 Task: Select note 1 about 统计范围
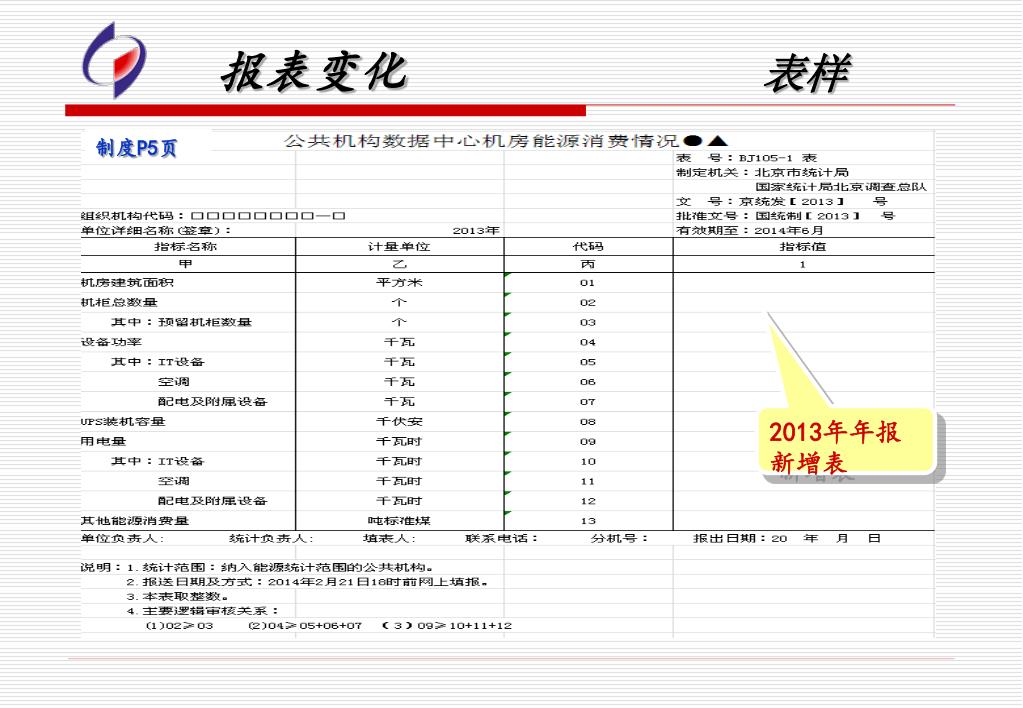point(281,568)
